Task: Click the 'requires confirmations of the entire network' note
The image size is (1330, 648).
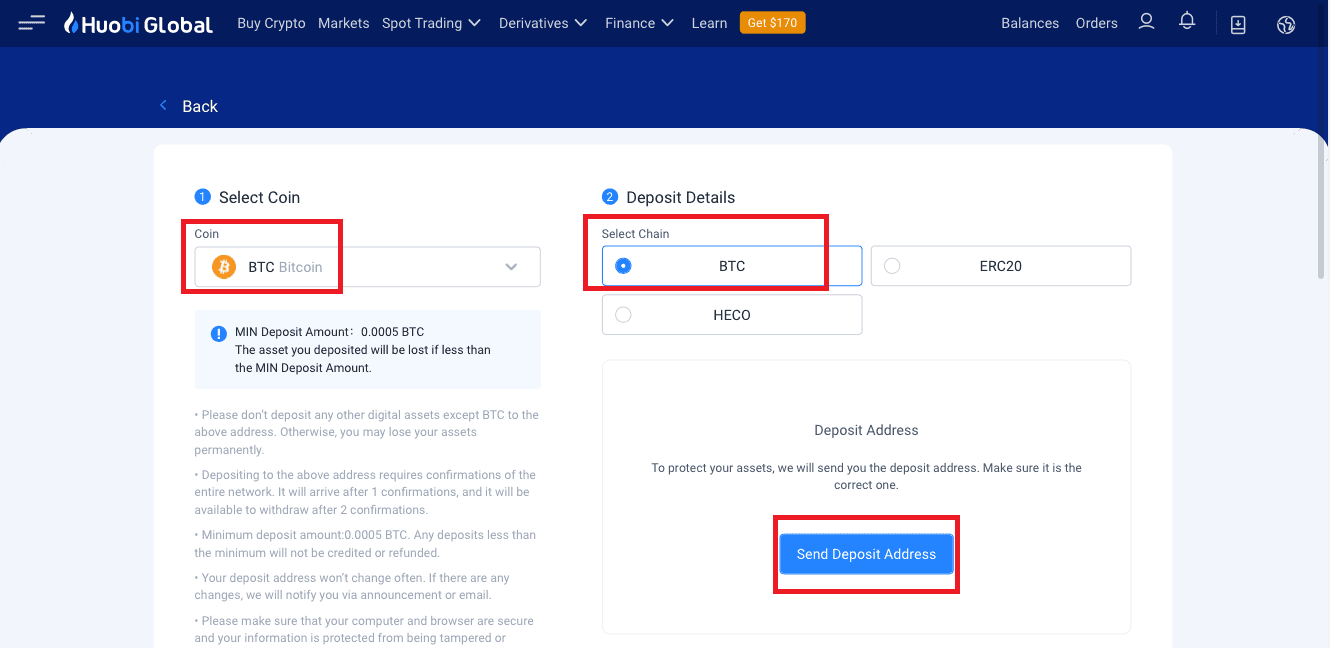Action: click(365, 492)
